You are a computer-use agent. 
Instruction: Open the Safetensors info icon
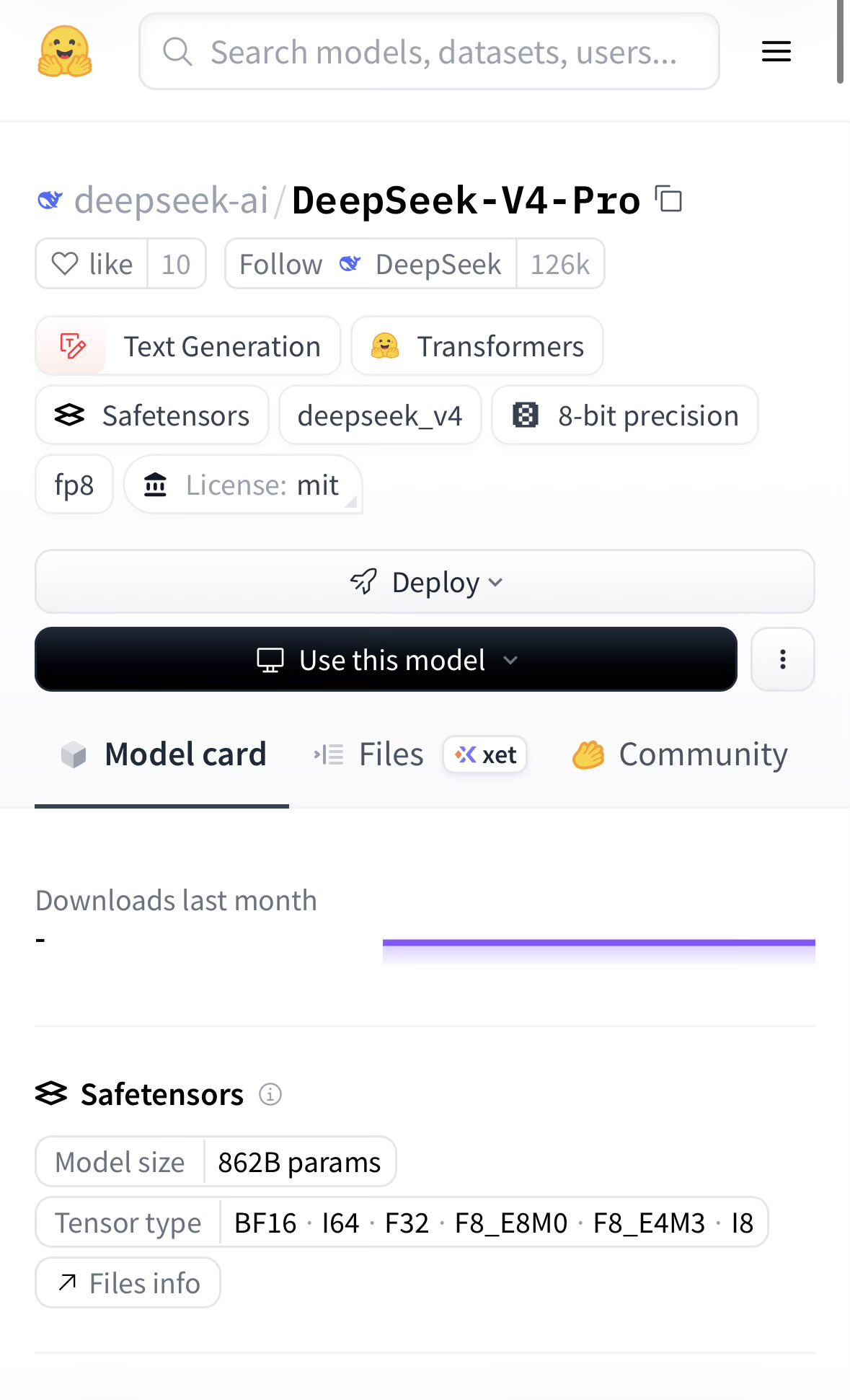coord(270,1094)
